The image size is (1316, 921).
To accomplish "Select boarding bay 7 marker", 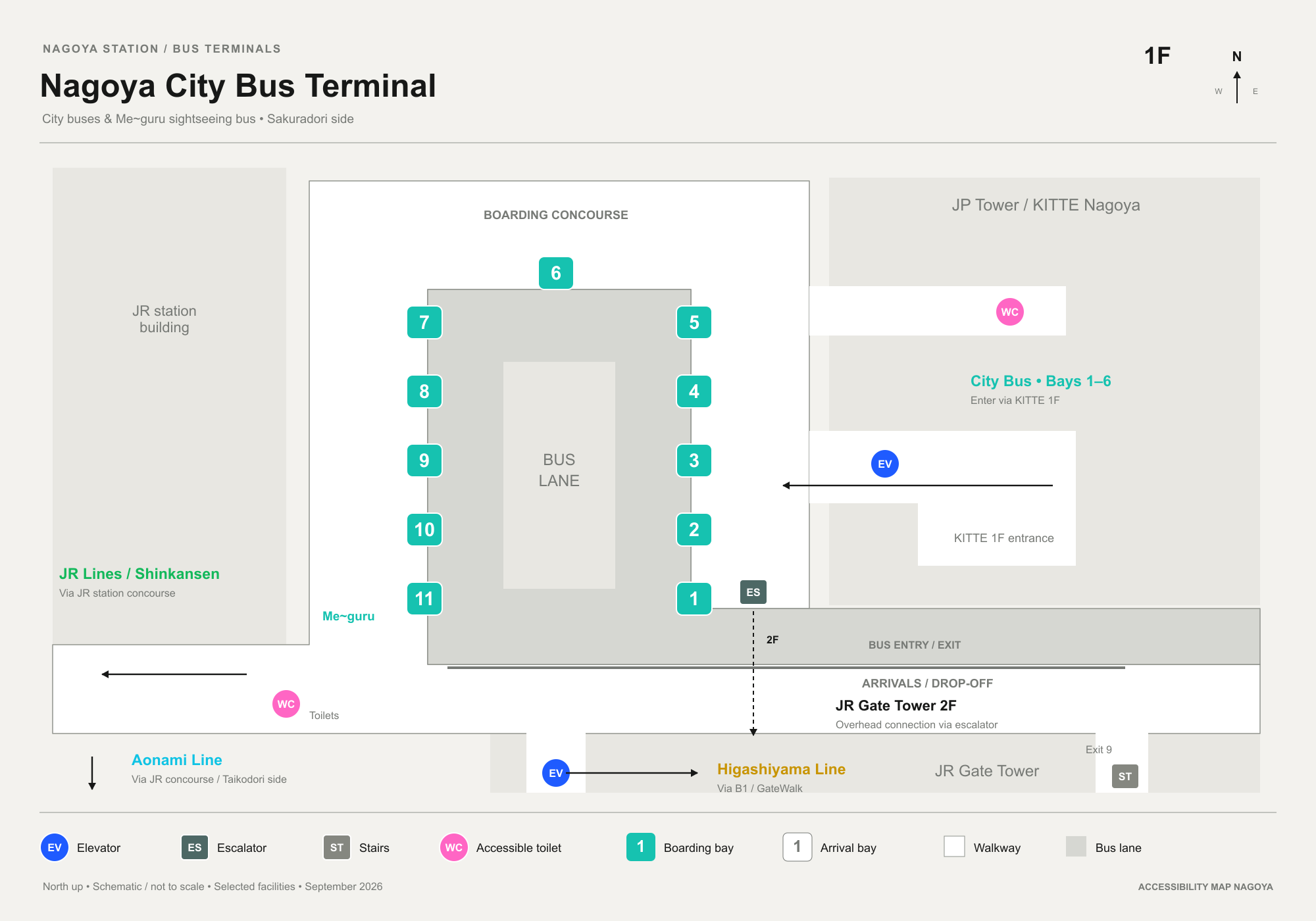I will click(424, 322).
